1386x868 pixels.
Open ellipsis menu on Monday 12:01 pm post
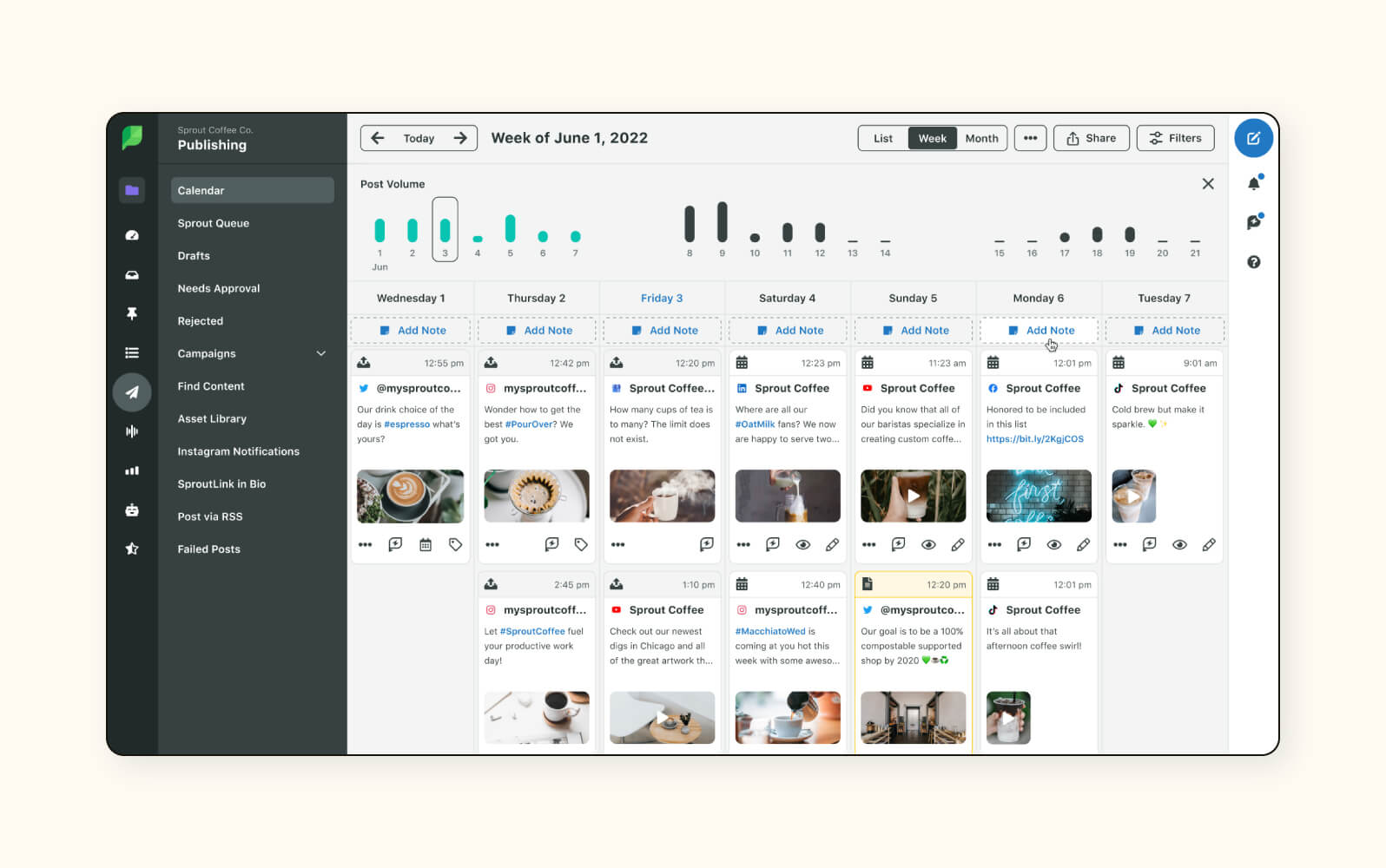(994, 544)
